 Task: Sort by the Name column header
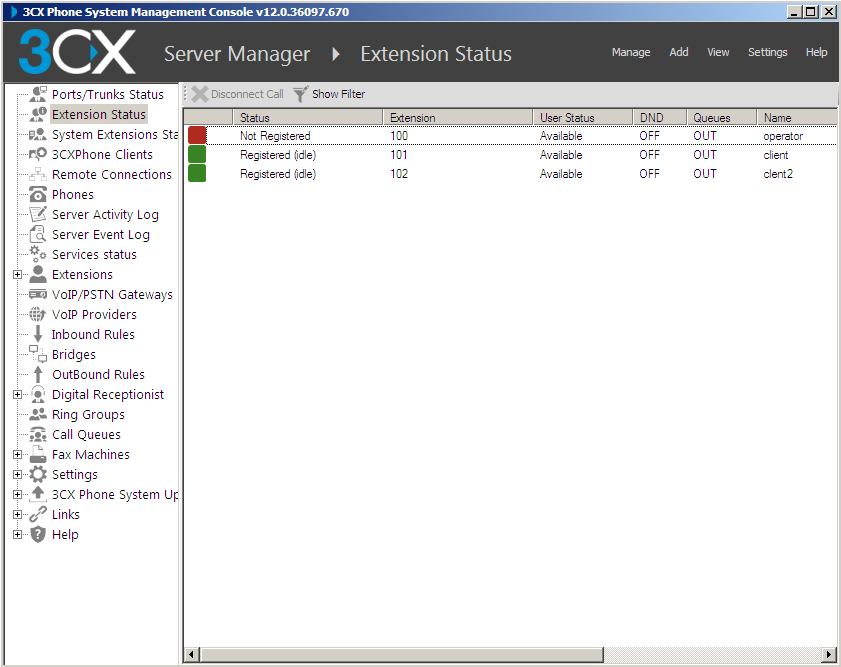click(797, 117)
